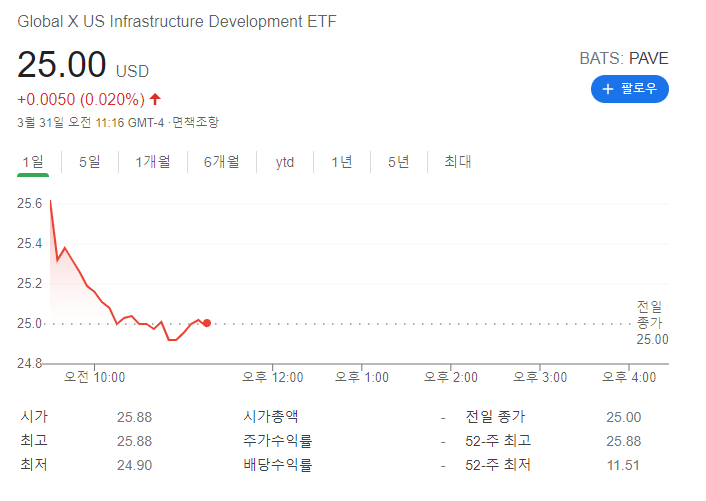Switch chart to ytd
The width and height of the screenshot is (706, 501).
pos(285,162)
